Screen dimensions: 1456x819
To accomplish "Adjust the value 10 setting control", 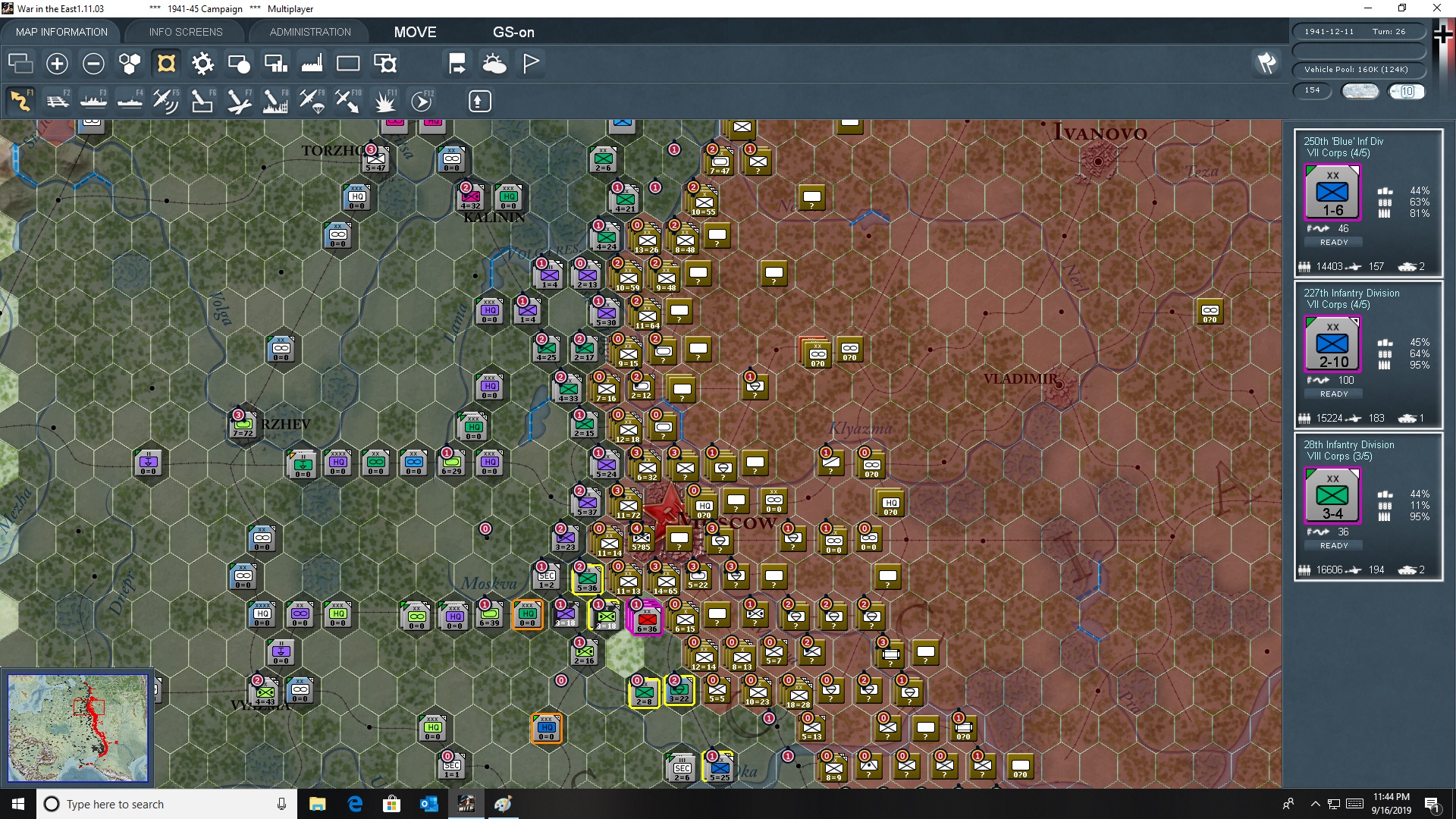I will click(1407, 91).
